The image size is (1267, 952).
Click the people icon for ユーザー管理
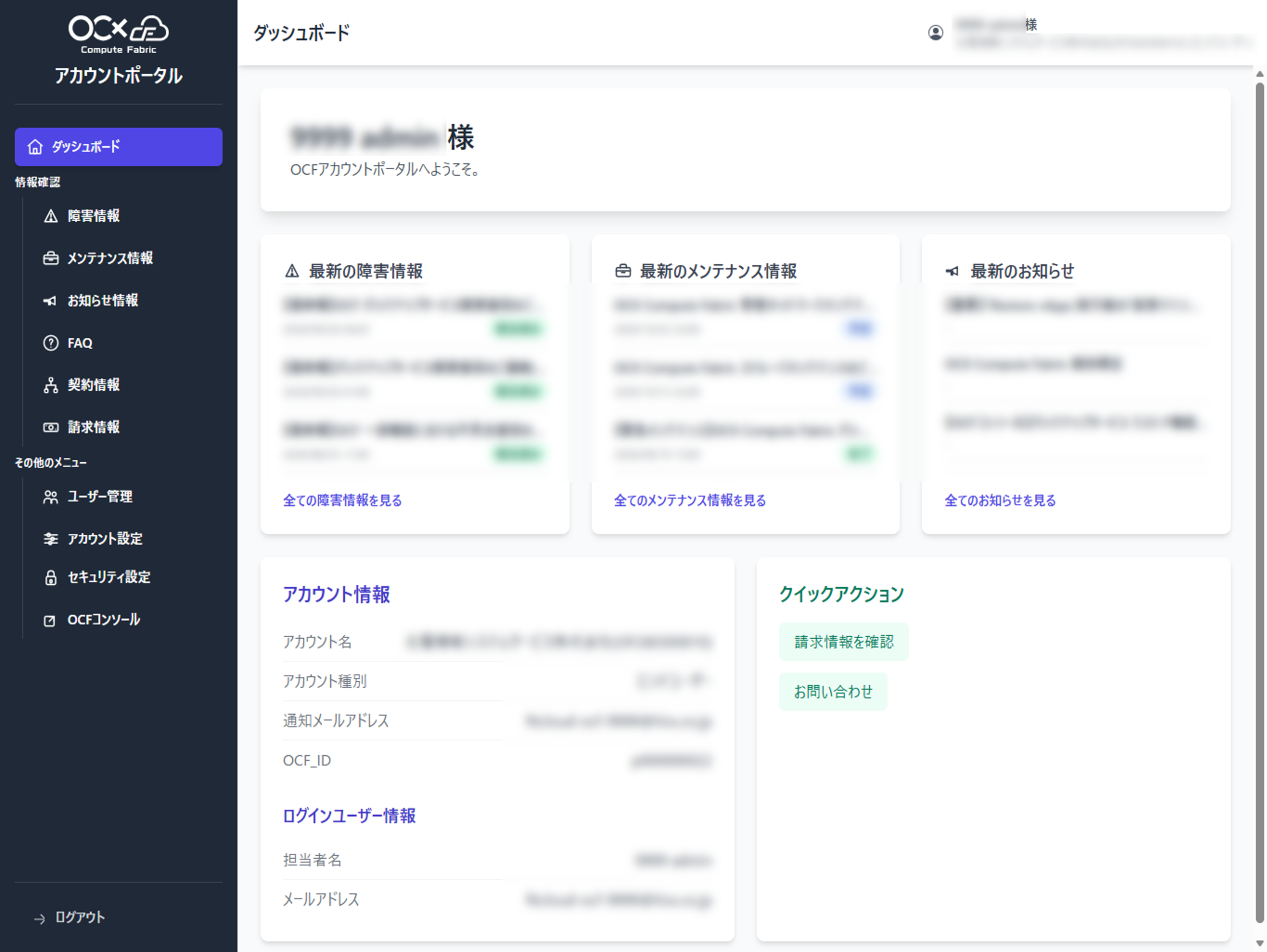tap(51, 497)
